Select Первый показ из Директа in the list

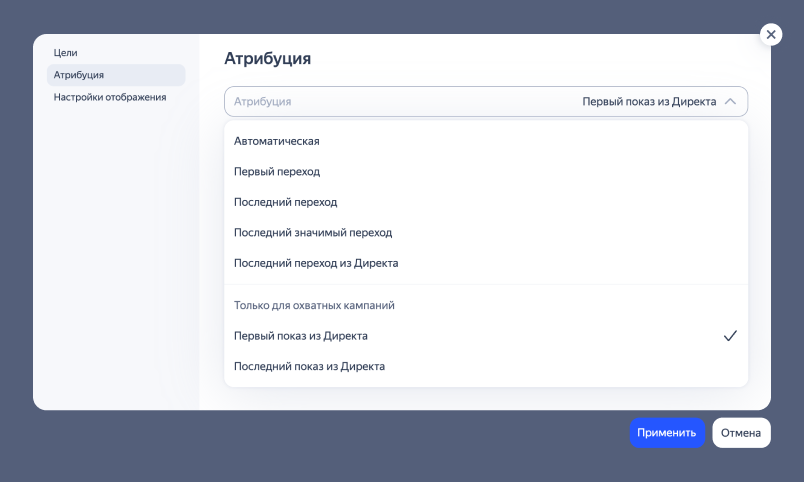pyautogui.click(x=301, y=336)
